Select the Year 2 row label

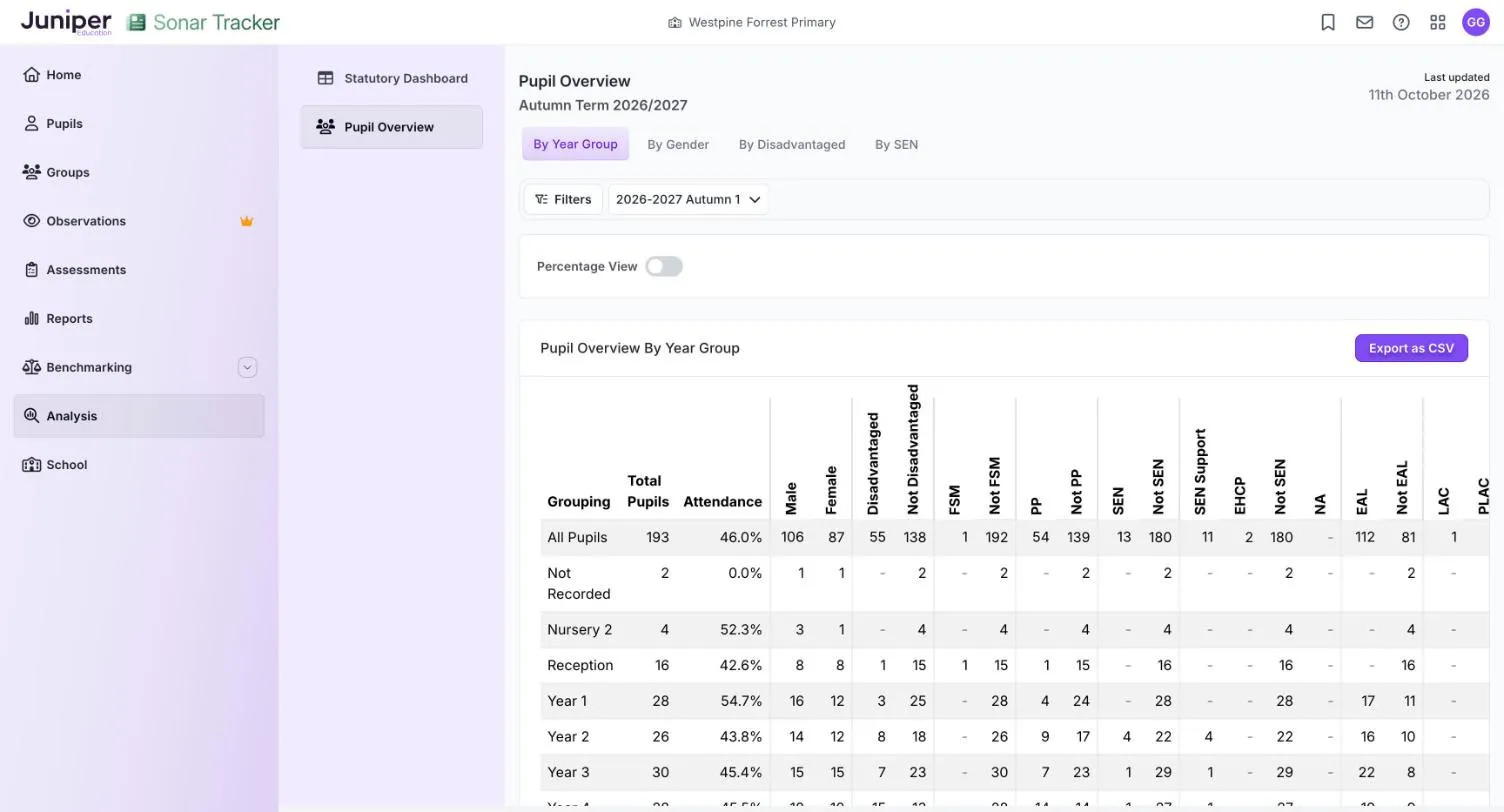[x=568, y=737]
